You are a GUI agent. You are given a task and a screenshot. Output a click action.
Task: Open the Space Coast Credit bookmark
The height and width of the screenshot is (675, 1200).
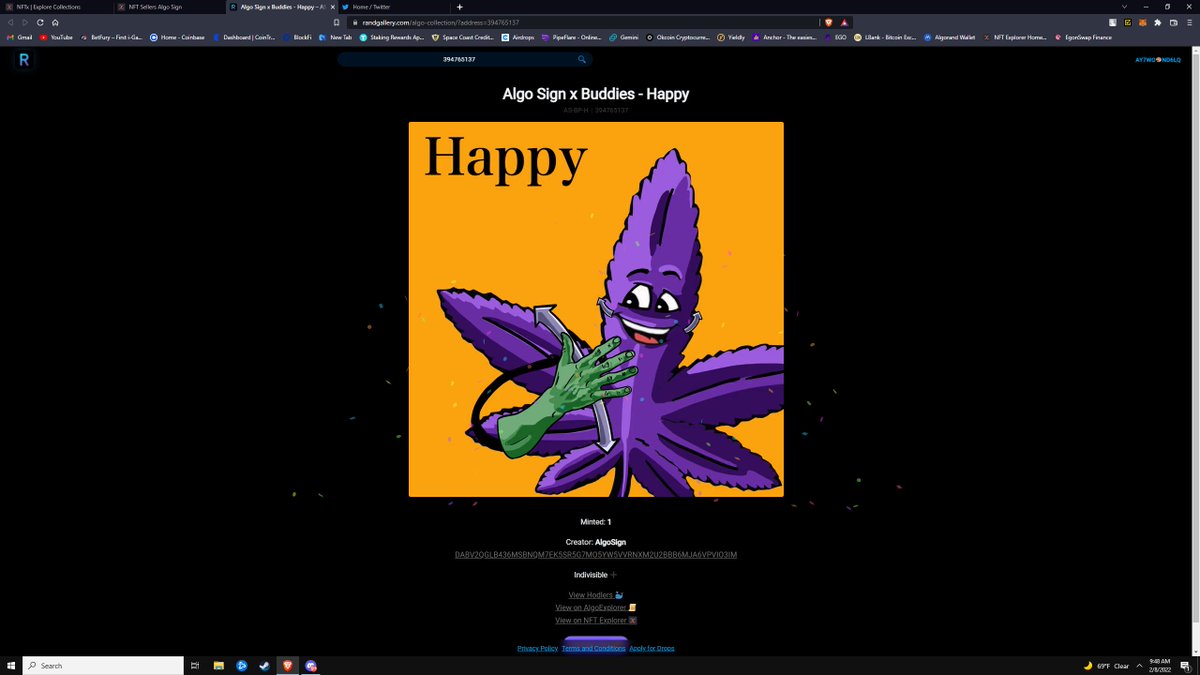[462, 37]
